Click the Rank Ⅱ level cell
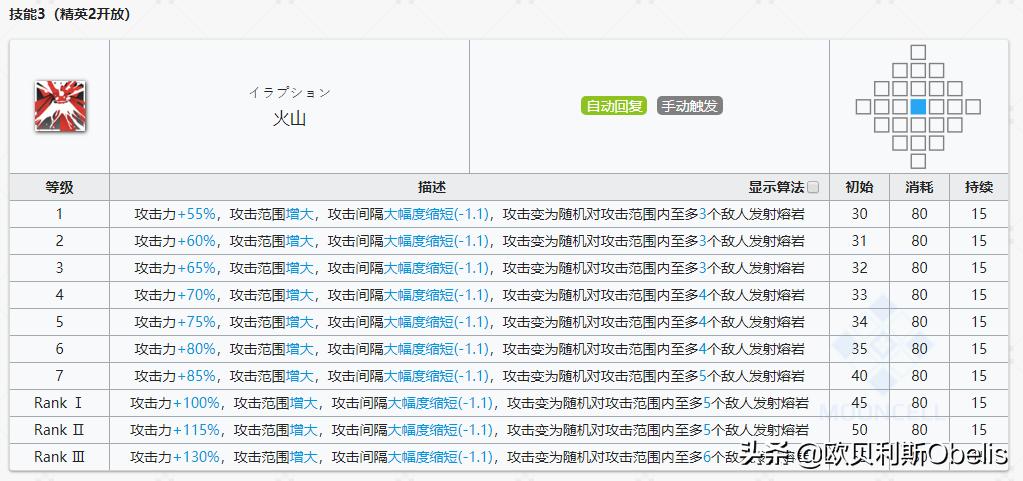The image size is (1023, 481). click(59, 430)
